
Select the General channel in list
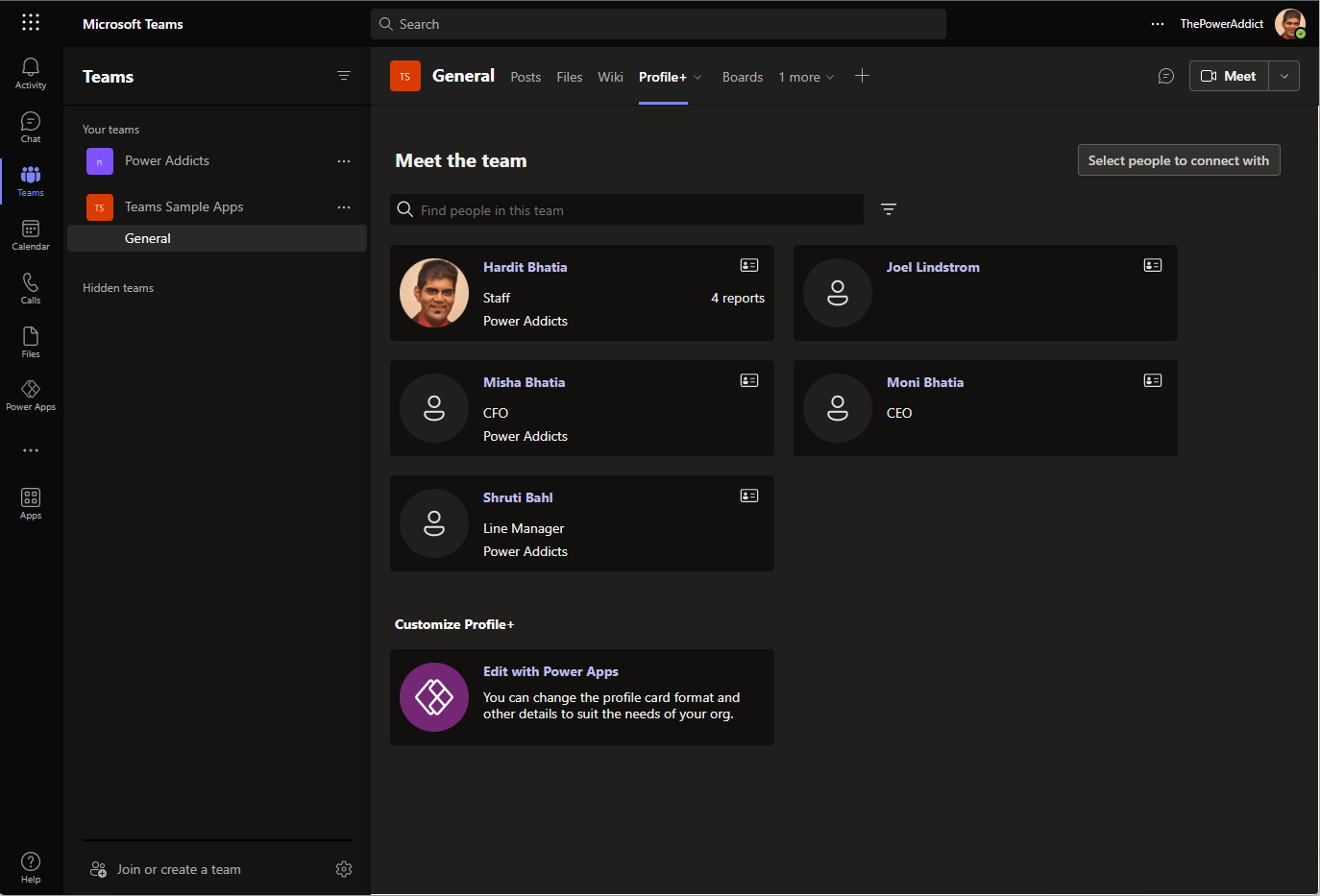coord(217,238)
